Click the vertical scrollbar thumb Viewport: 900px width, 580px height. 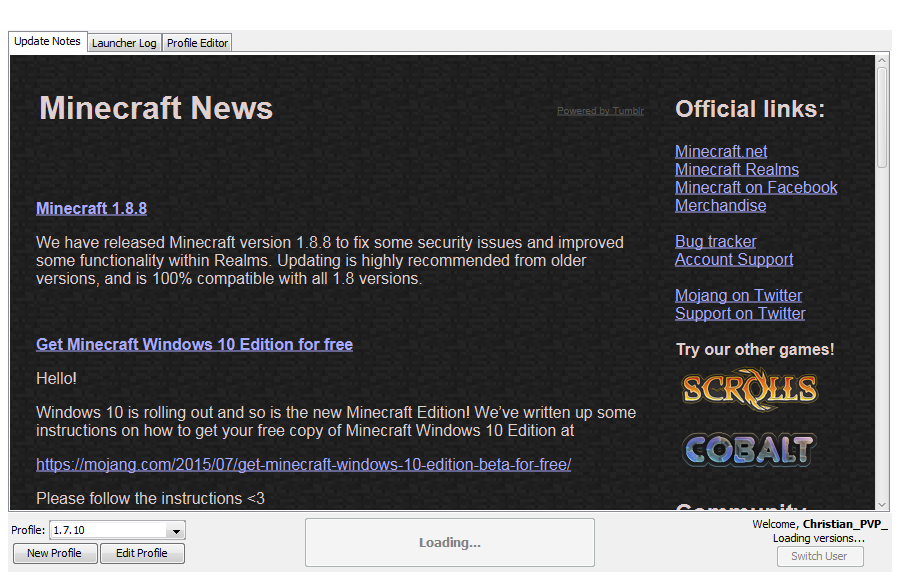click(x=883, y=117)
